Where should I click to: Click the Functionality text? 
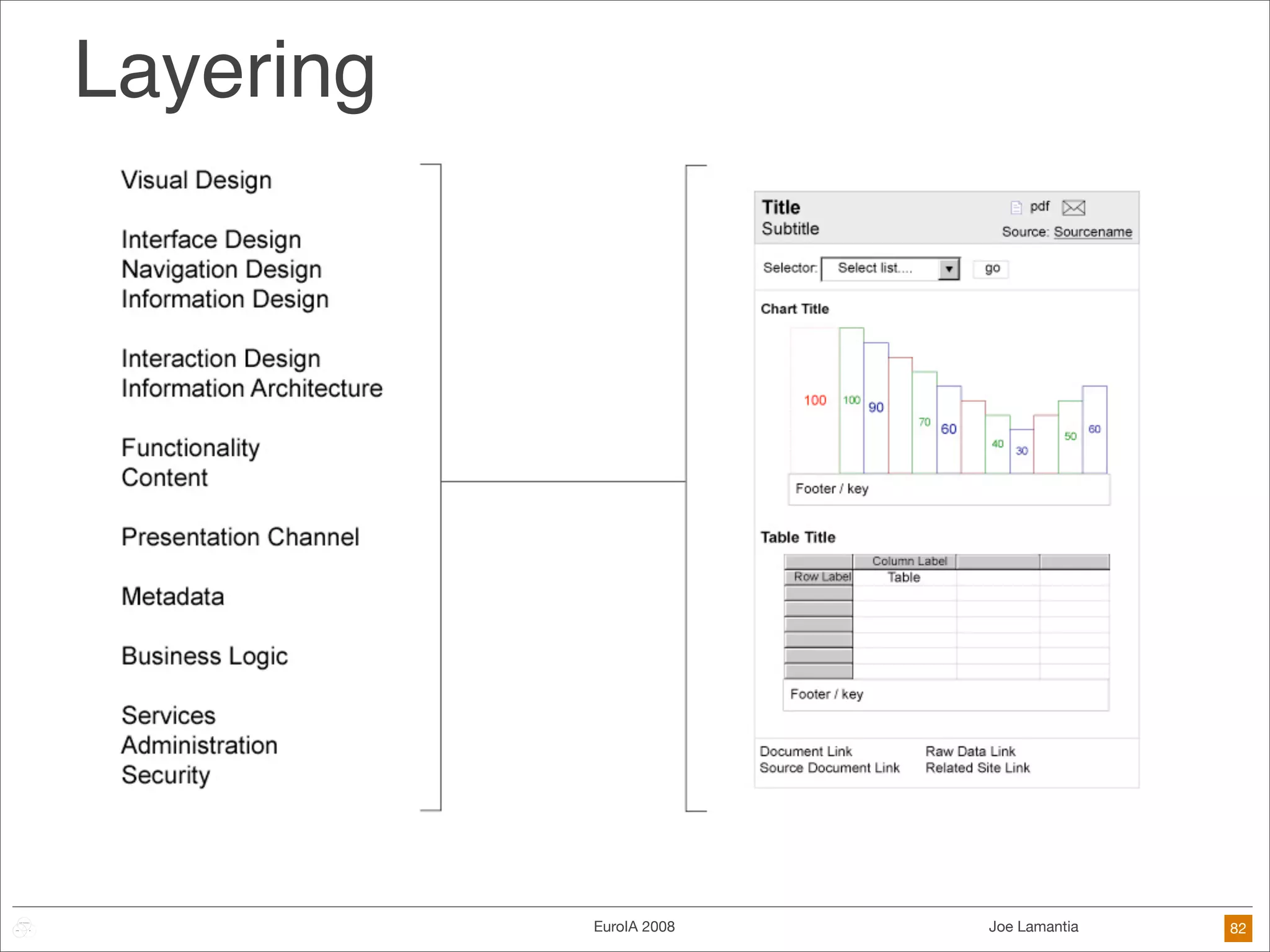[x=190, y=448]
